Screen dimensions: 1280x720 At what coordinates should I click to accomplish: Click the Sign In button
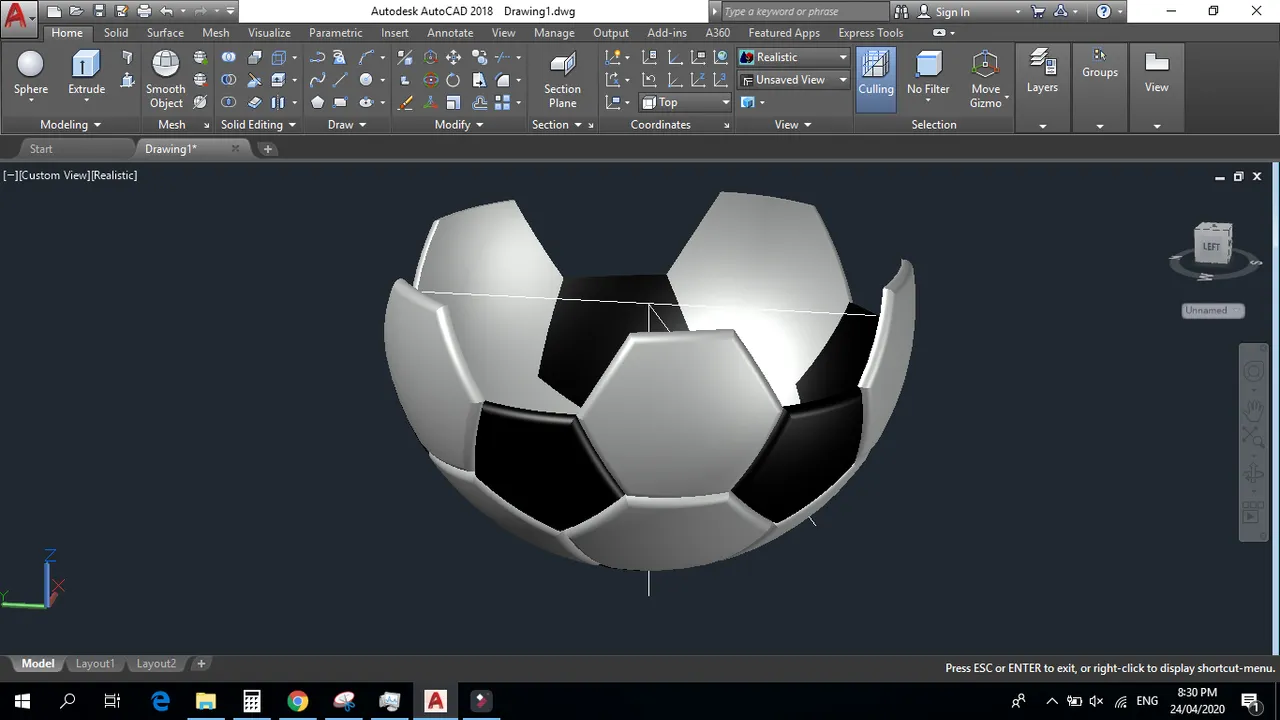943,12
